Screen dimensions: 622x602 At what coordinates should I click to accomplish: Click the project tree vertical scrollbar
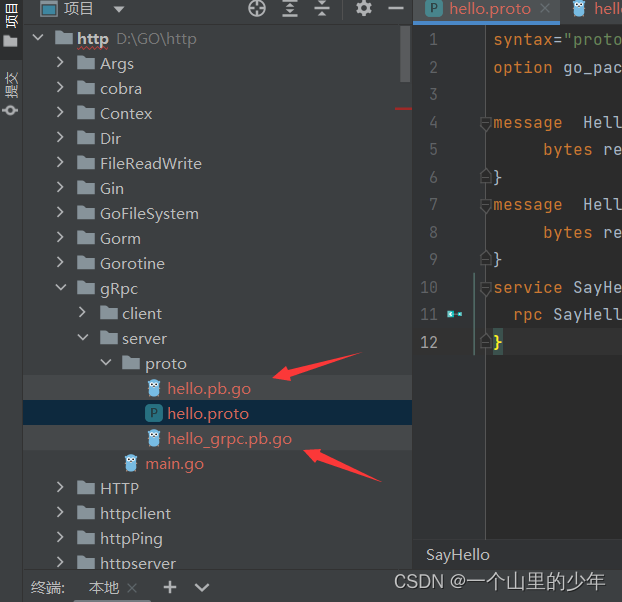pyautogui.click(x=405, y=54)
